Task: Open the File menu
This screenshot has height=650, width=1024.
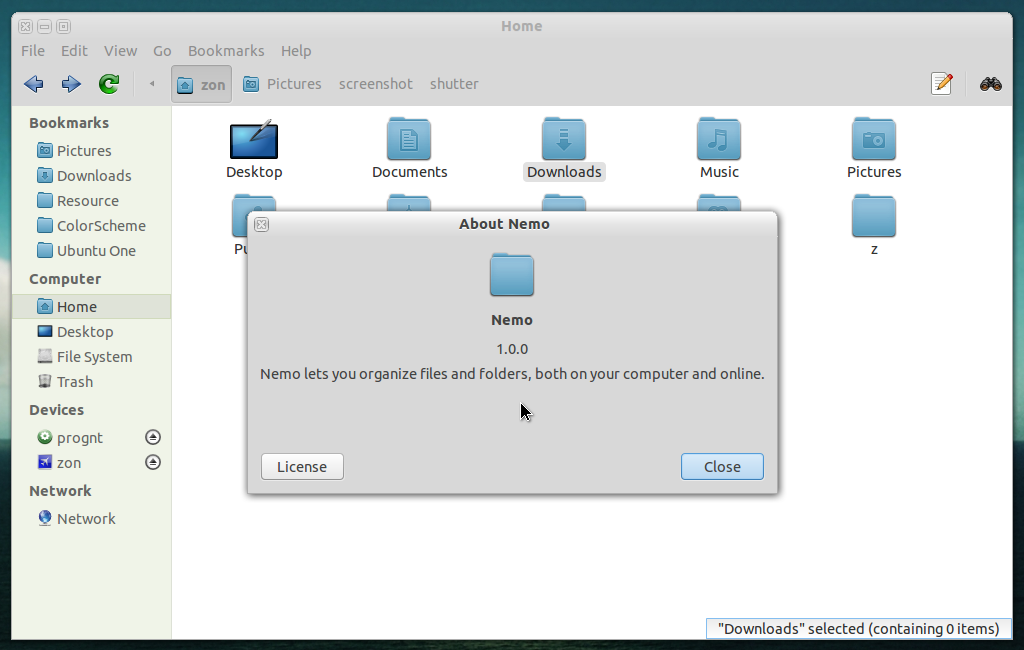Action: click(33, 51)
